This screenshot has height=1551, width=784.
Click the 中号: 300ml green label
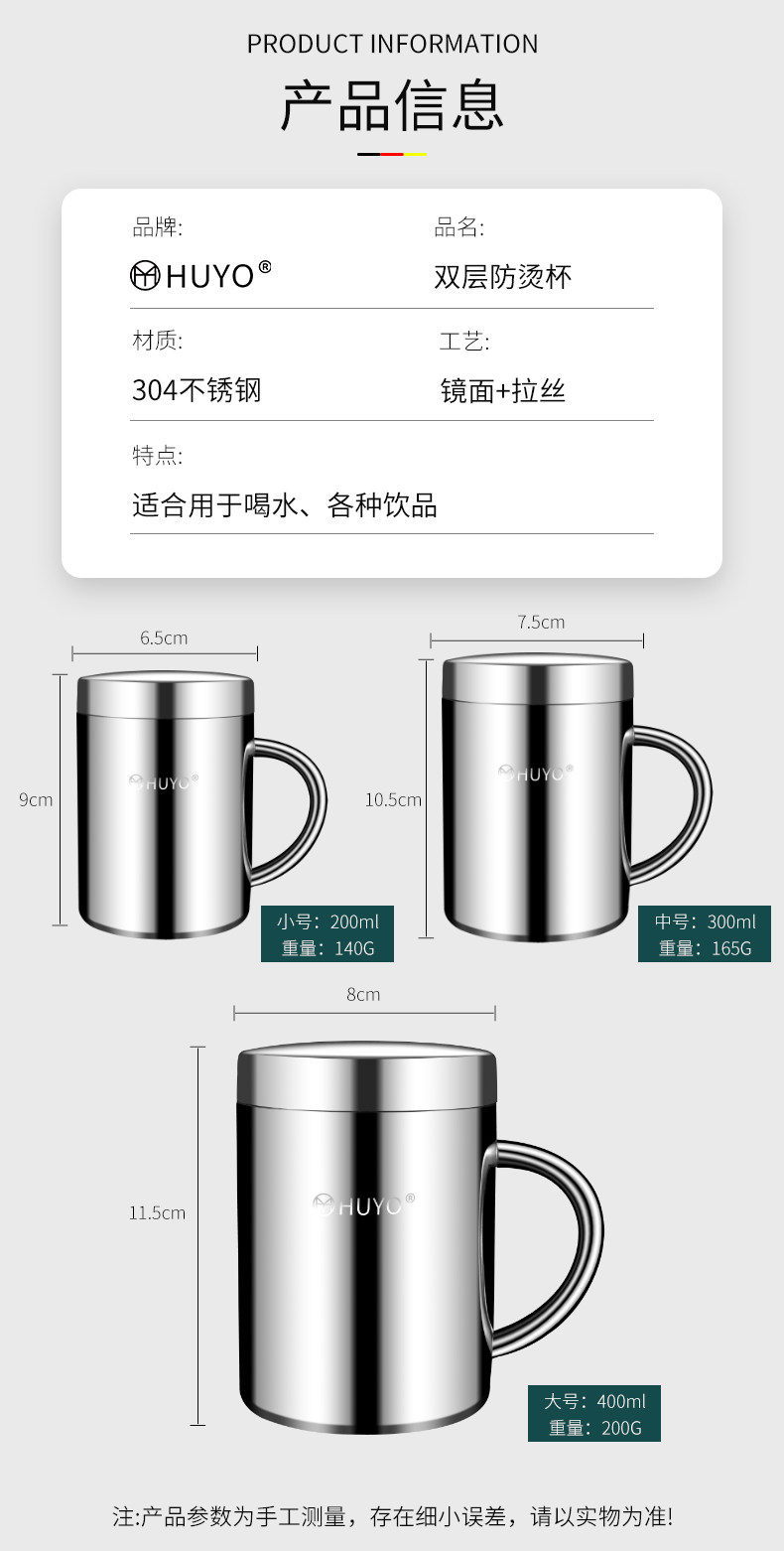click(x=705, y=934)
